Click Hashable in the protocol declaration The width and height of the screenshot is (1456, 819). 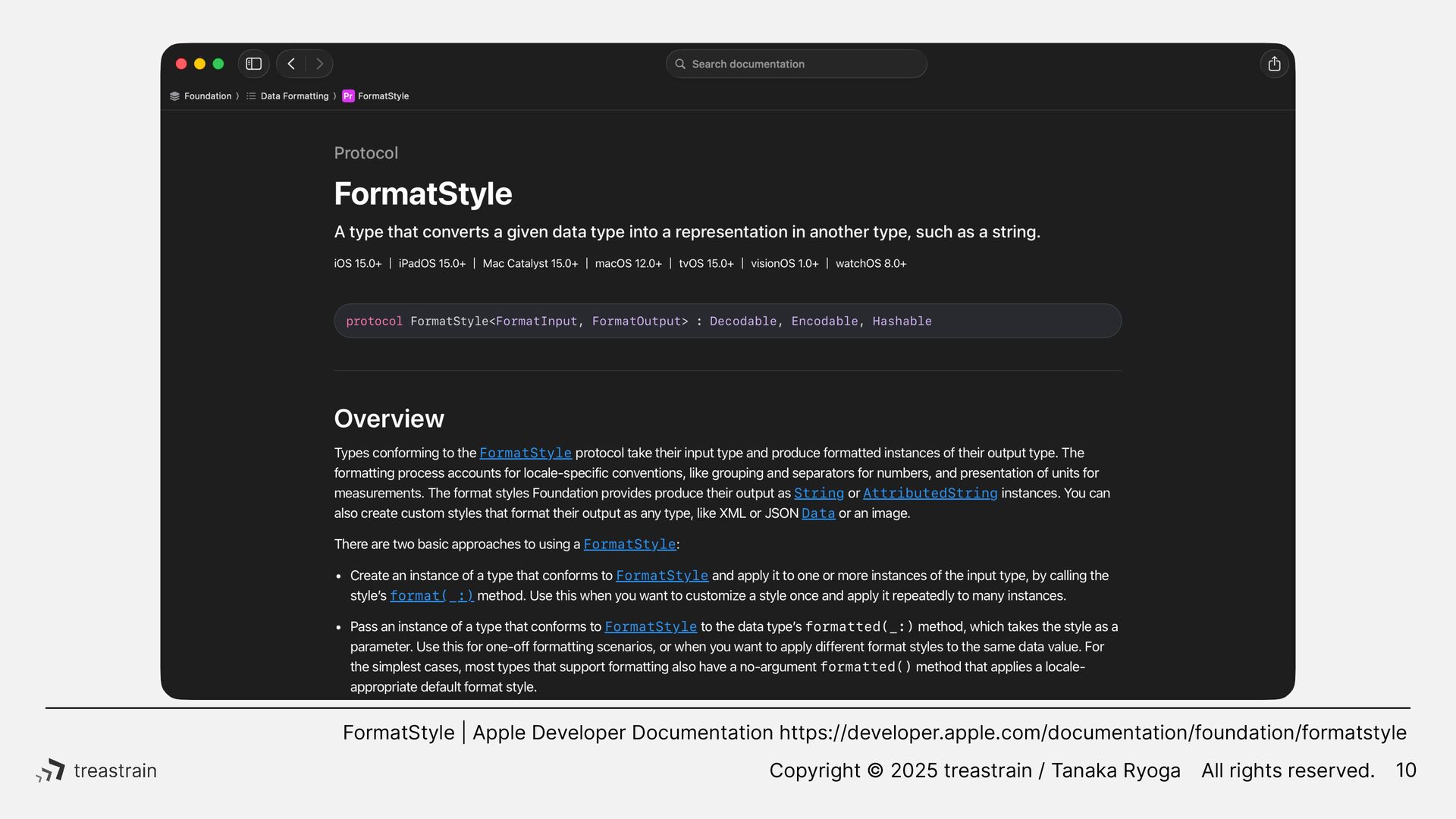click(902, 322)
